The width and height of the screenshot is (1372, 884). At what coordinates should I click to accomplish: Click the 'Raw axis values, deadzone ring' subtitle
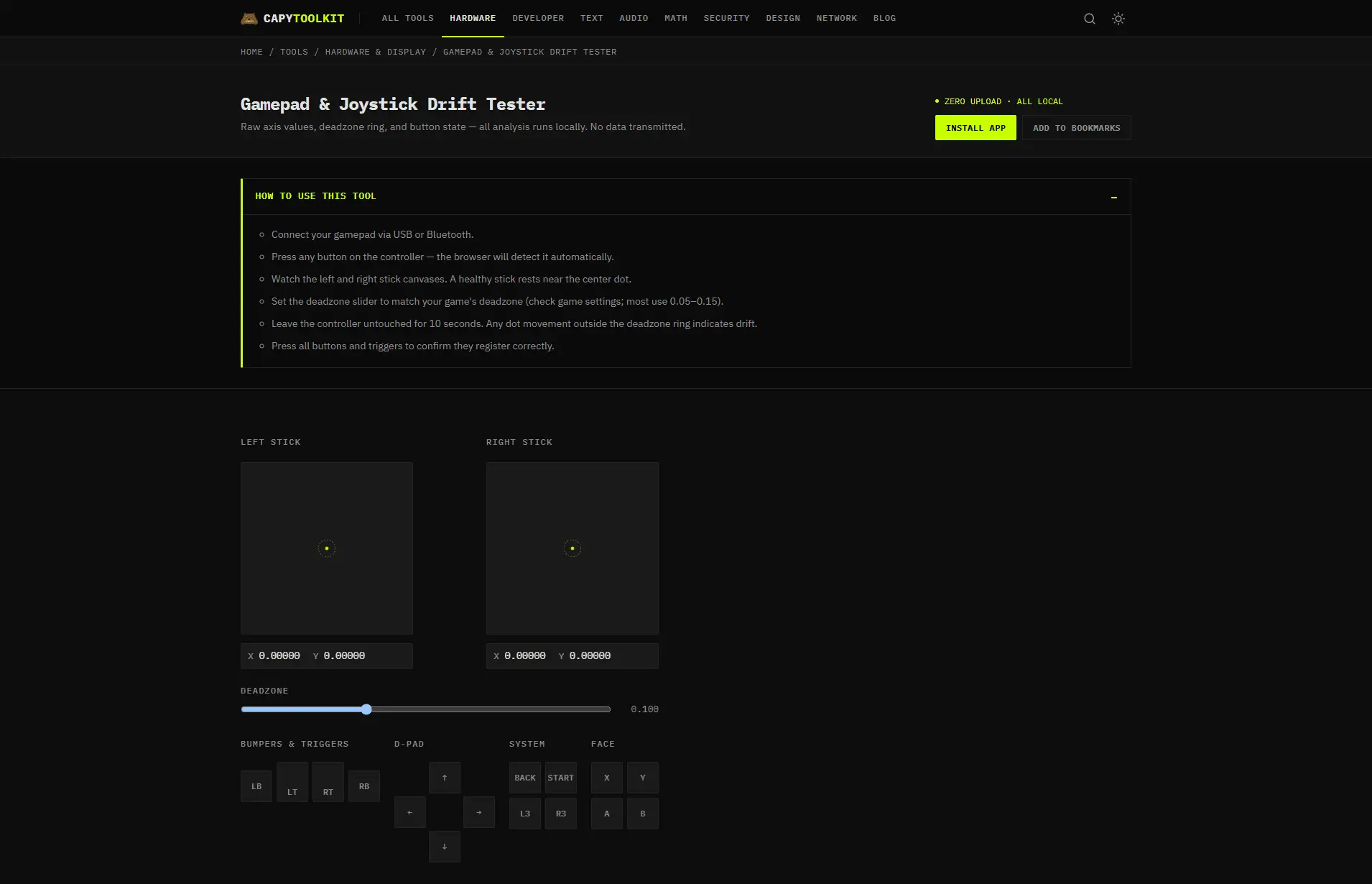pyautogui.click(x=463, y=126)
